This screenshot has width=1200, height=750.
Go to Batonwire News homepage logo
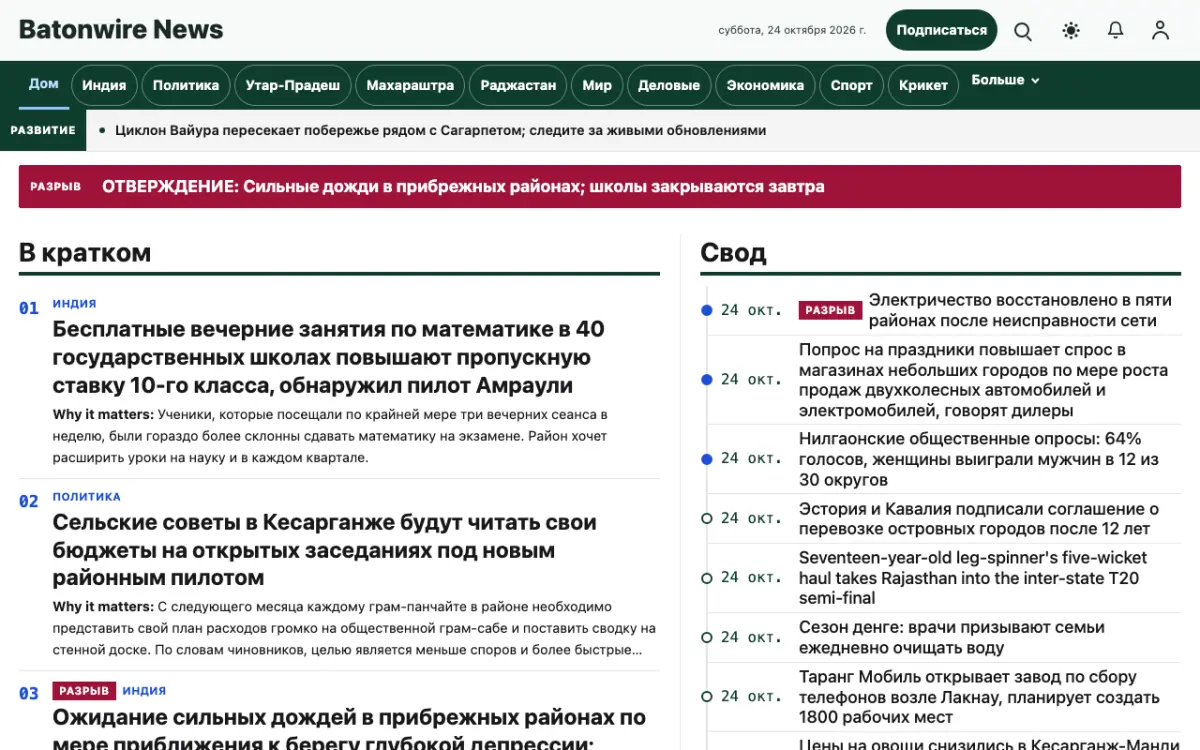121,30
